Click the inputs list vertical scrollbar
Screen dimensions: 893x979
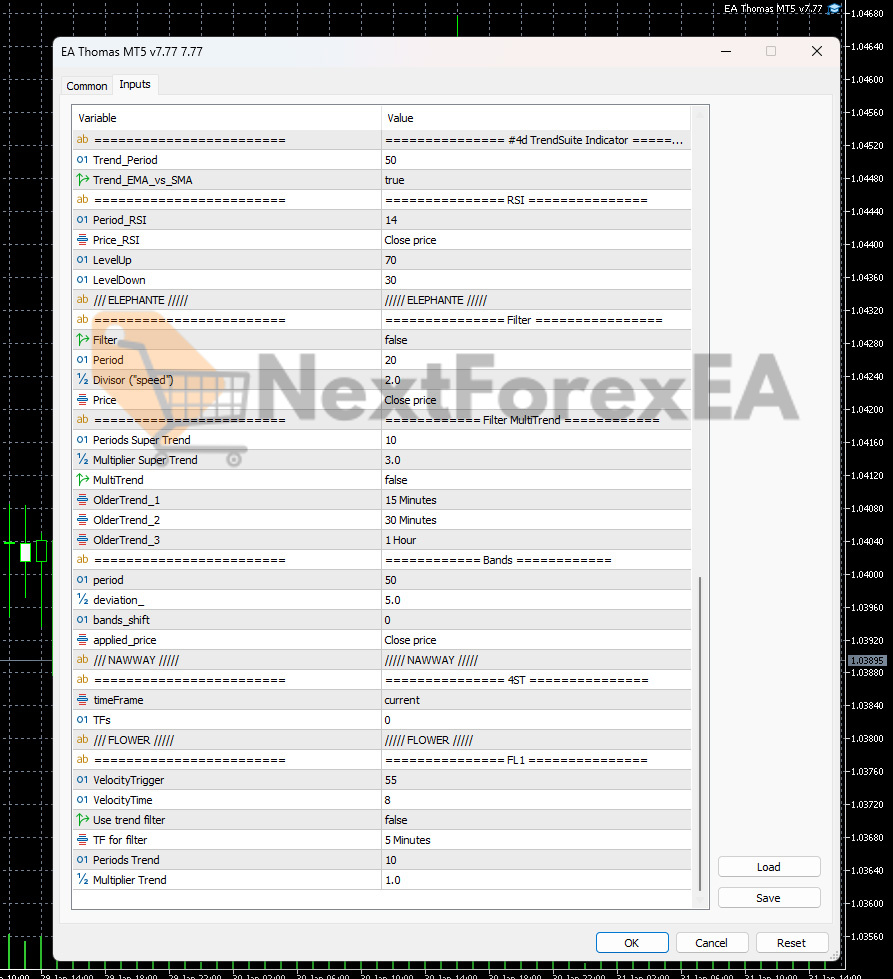coord(700,730)
